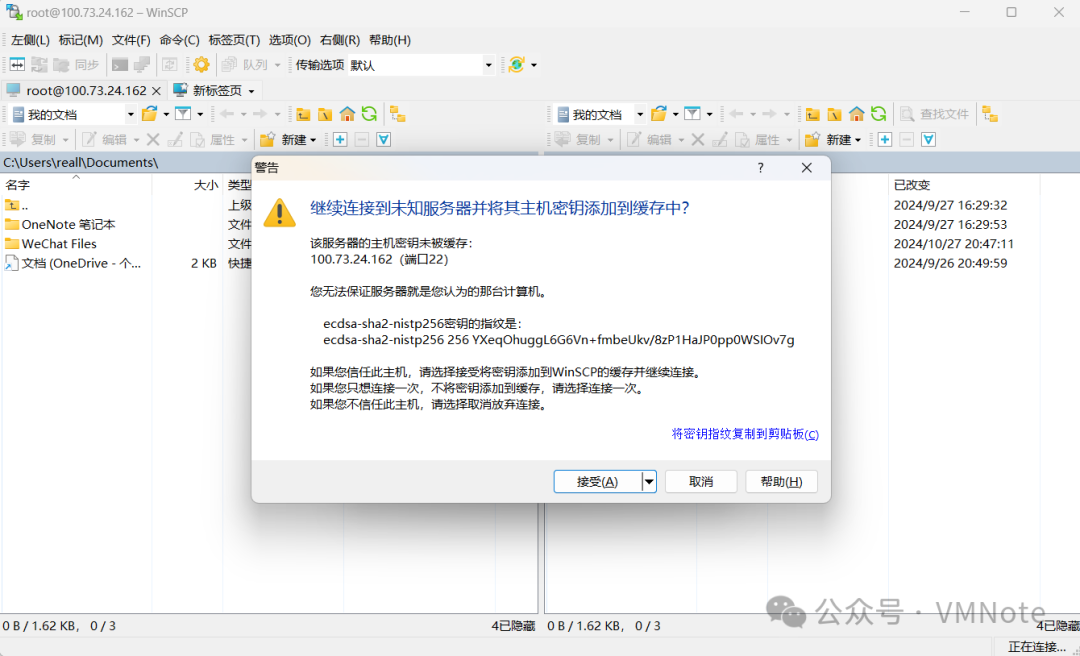This screenshot has height=656, width=1080.
Task: Open the terminal console icon
Action: pos(121,65)
